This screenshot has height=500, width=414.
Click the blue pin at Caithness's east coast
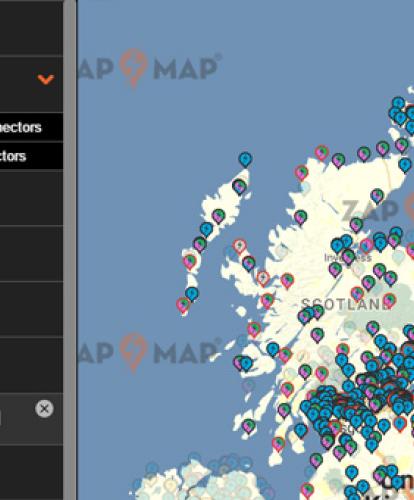coord(405,166)
